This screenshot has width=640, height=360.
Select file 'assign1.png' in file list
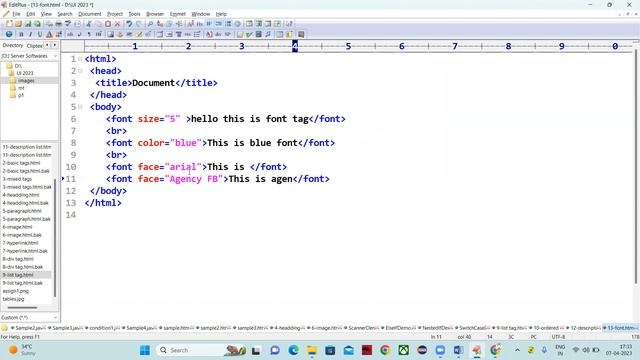(x=16, y=291)
